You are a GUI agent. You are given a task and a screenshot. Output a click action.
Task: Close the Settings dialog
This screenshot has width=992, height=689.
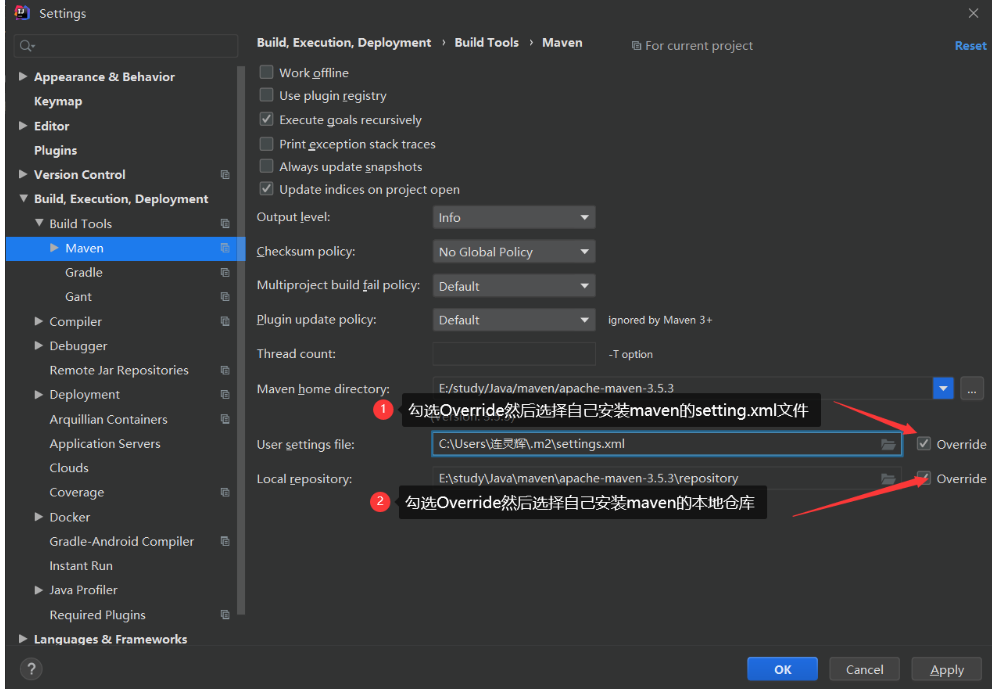click(x=973, y=13)
